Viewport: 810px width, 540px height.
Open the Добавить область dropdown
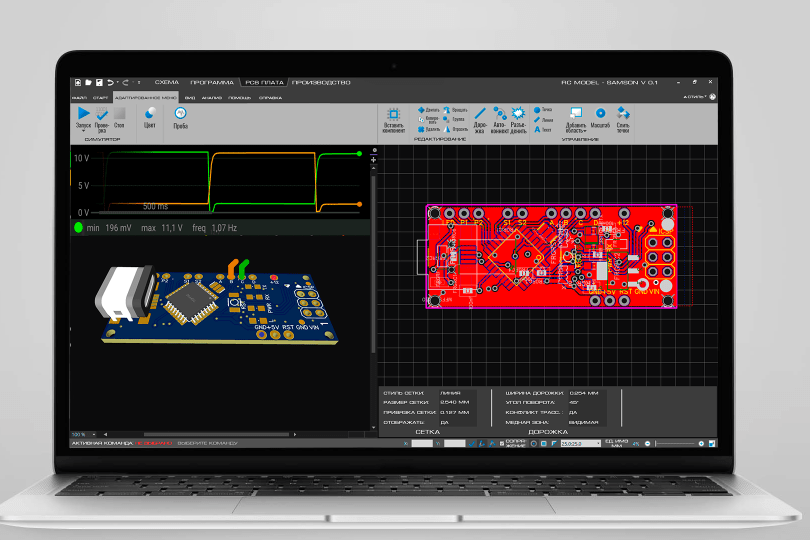pos(575,119)
